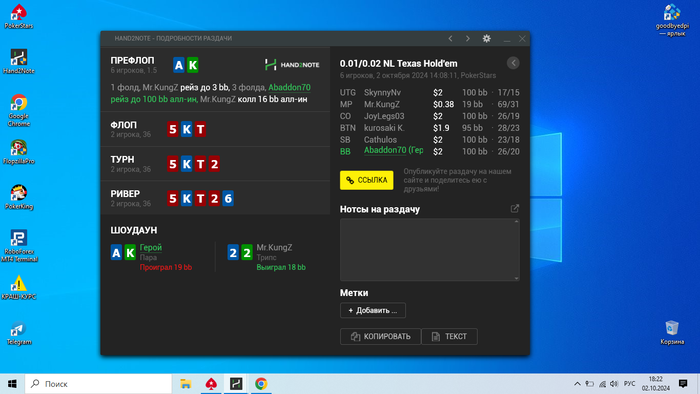Click the РИВЕР section heading
The height and width of the screenshot is (394, 700).
125,194
